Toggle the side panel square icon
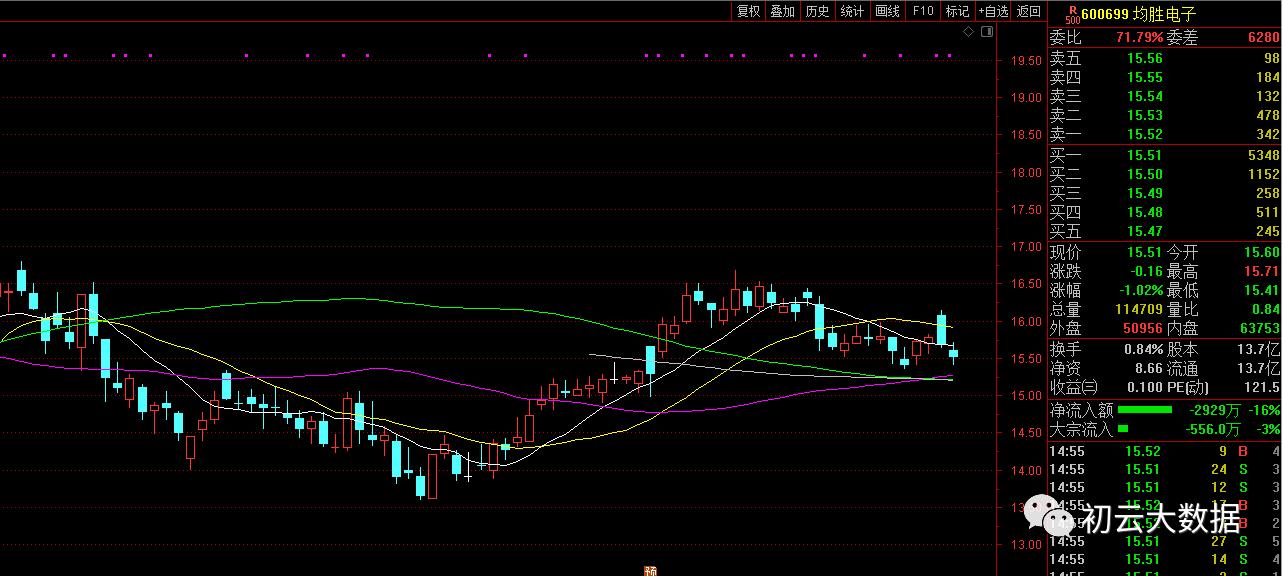 (x=987, y=32)
